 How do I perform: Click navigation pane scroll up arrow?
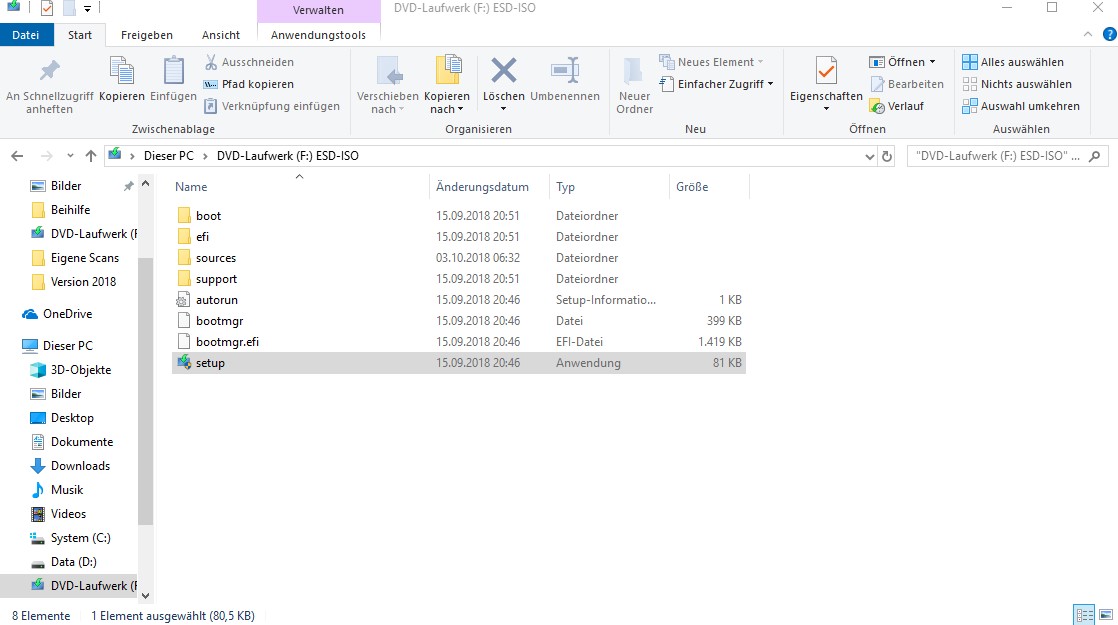tap(145, 184)
